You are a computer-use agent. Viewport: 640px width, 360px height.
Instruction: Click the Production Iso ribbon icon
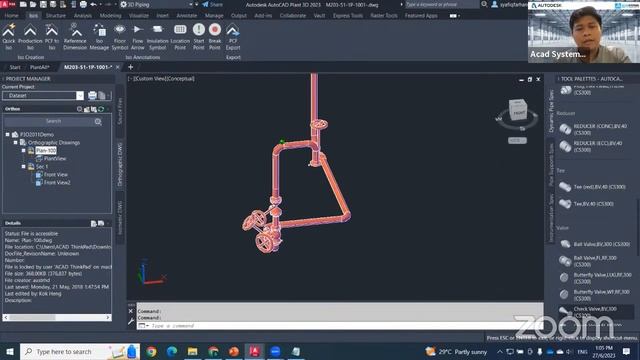tap(30, 36)
